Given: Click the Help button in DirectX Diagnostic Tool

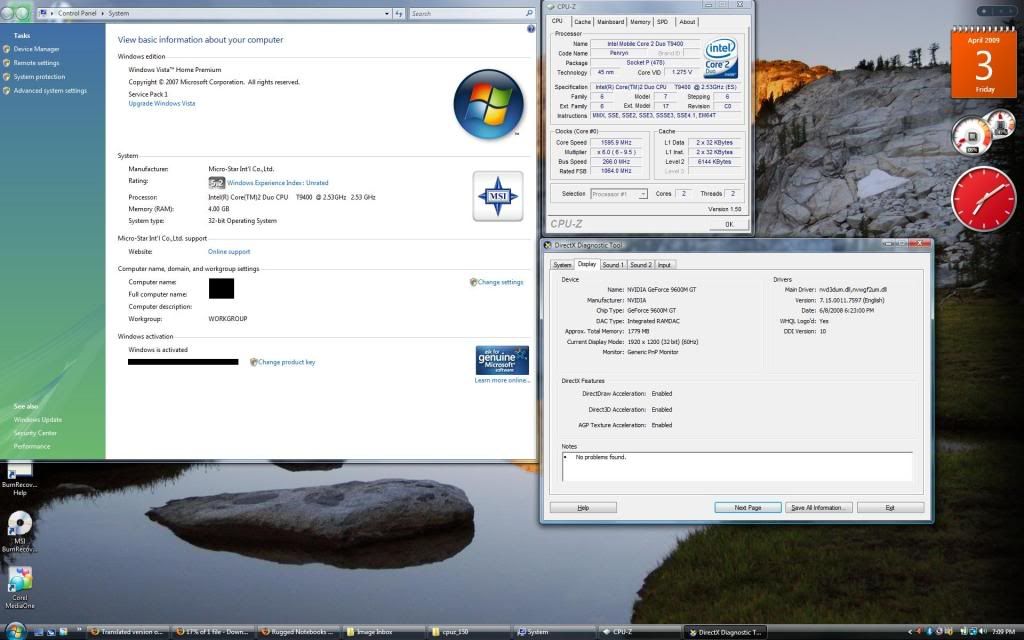Looking at the screenshot, I should click(583, 507).
